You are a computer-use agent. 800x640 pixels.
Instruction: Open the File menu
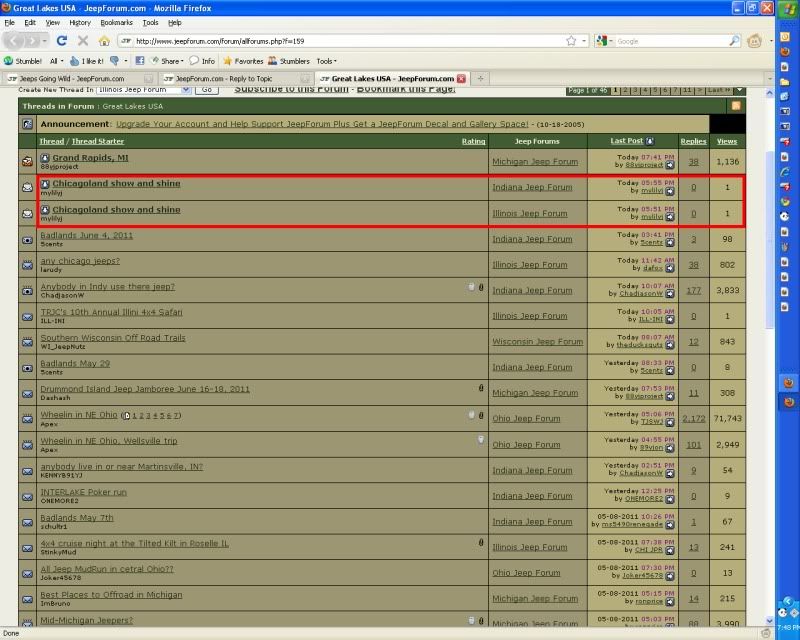pyautogui.click(x=9, y=22)
